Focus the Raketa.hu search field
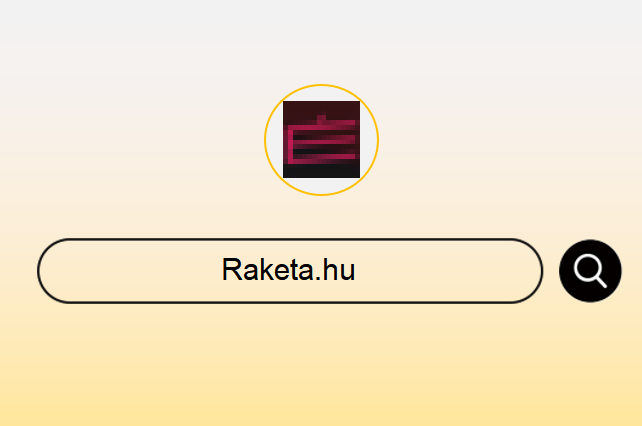The height and width of the screenshot is (426, 642). click(290, 271)
